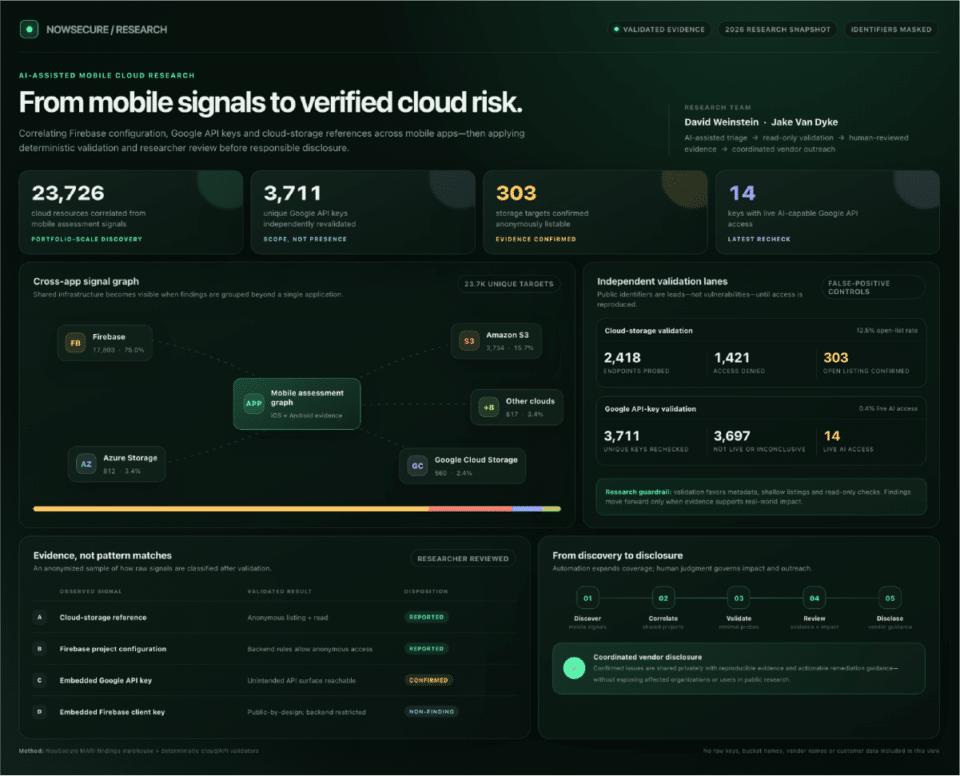960x776 pixels.
Task: Click step 05 Disclose marker
Action: (x=890, y=598)
